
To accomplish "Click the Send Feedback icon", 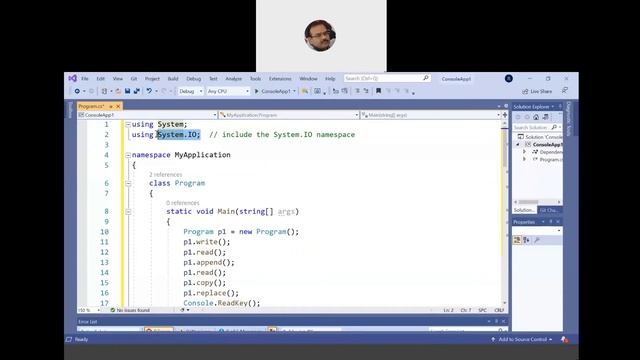I will click(565, 91).
